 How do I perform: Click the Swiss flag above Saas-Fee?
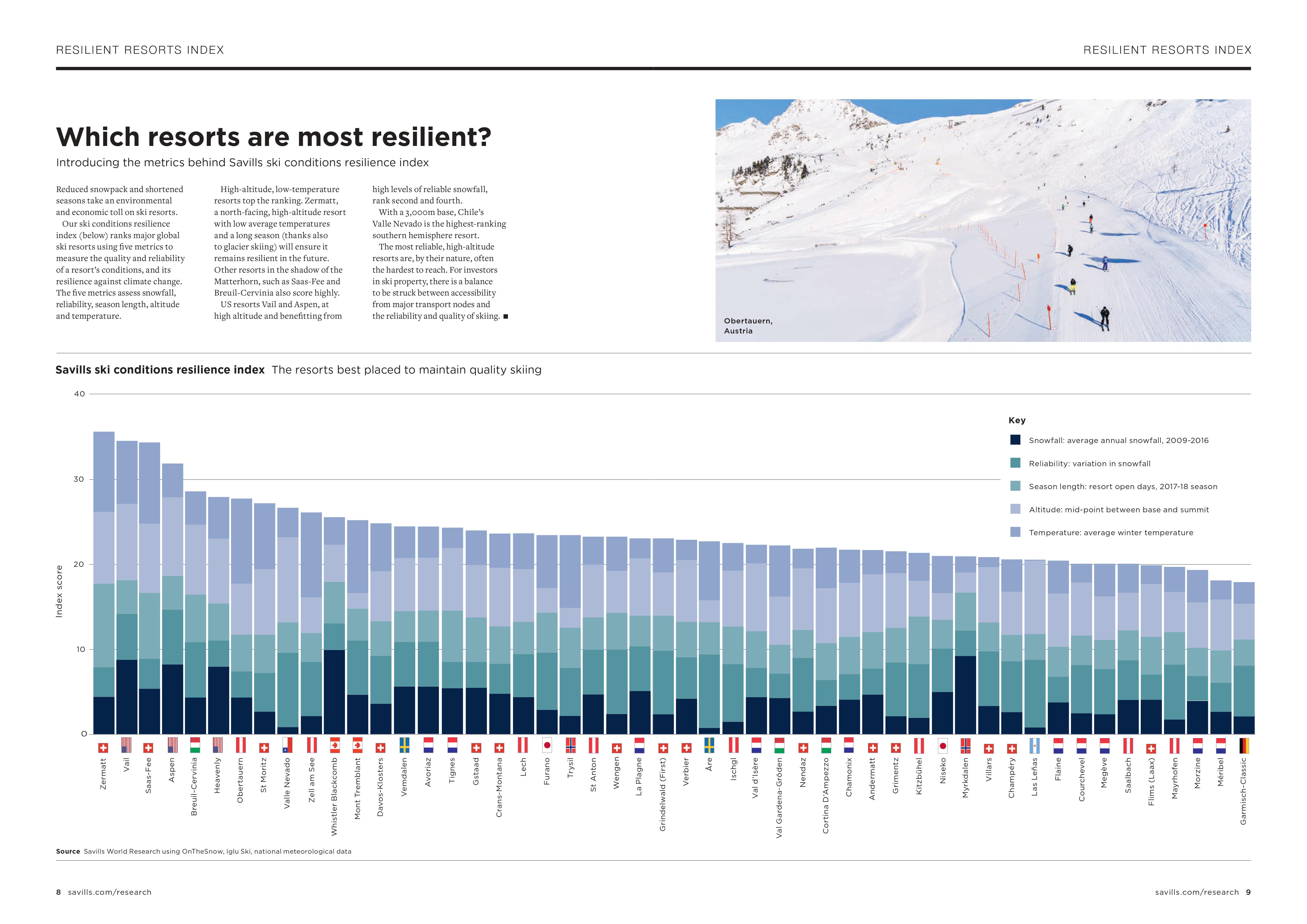[x=148, y=748]
